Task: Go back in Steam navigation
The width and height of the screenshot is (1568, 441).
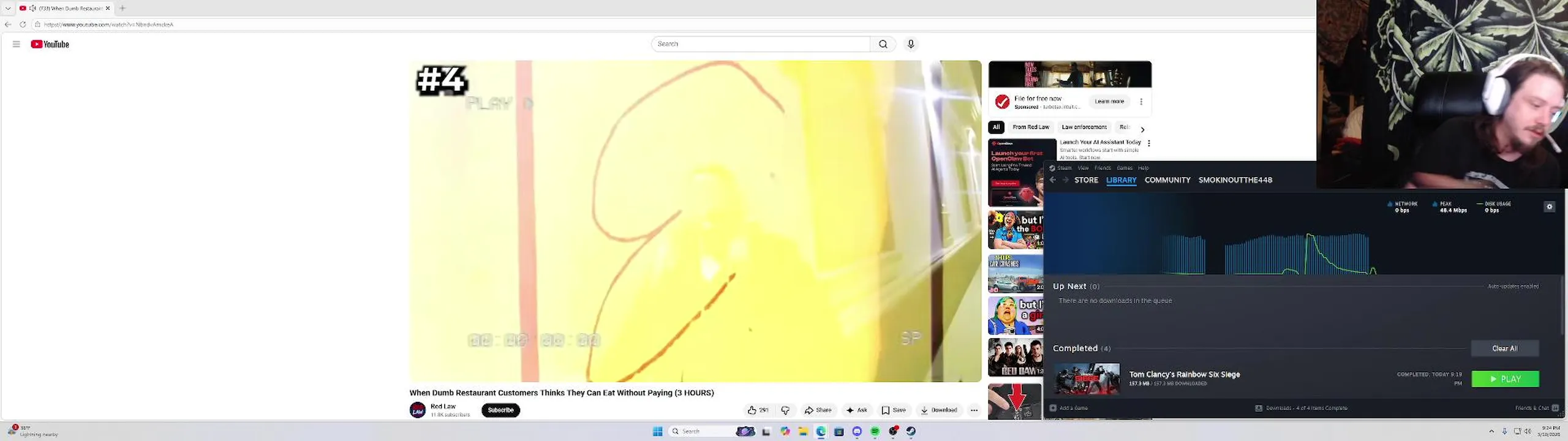Action: pyautogui.click(x=1053, y=180)
